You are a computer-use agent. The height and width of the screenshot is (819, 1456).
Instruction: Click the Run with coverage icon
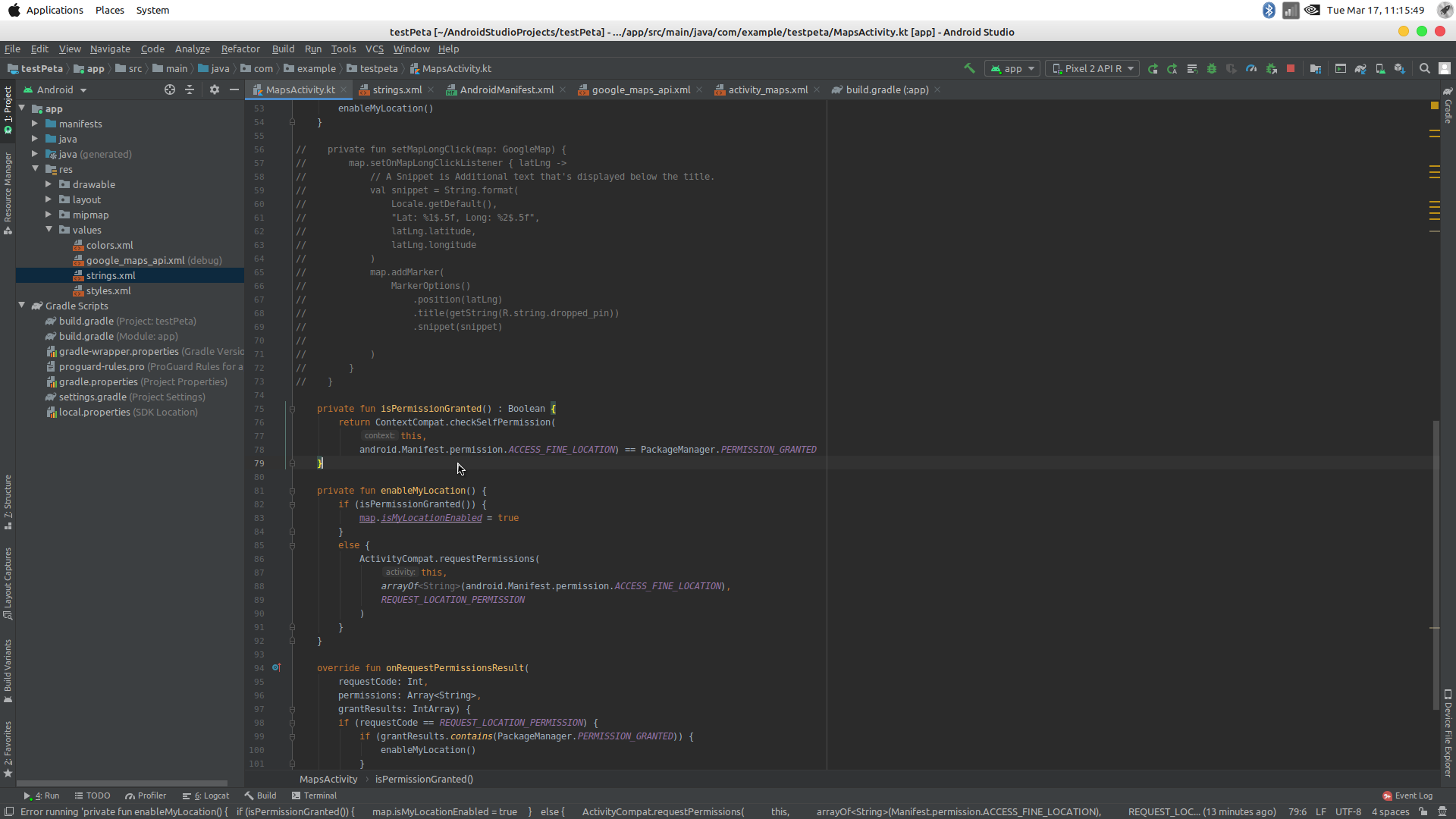[x=1232, y=68]
